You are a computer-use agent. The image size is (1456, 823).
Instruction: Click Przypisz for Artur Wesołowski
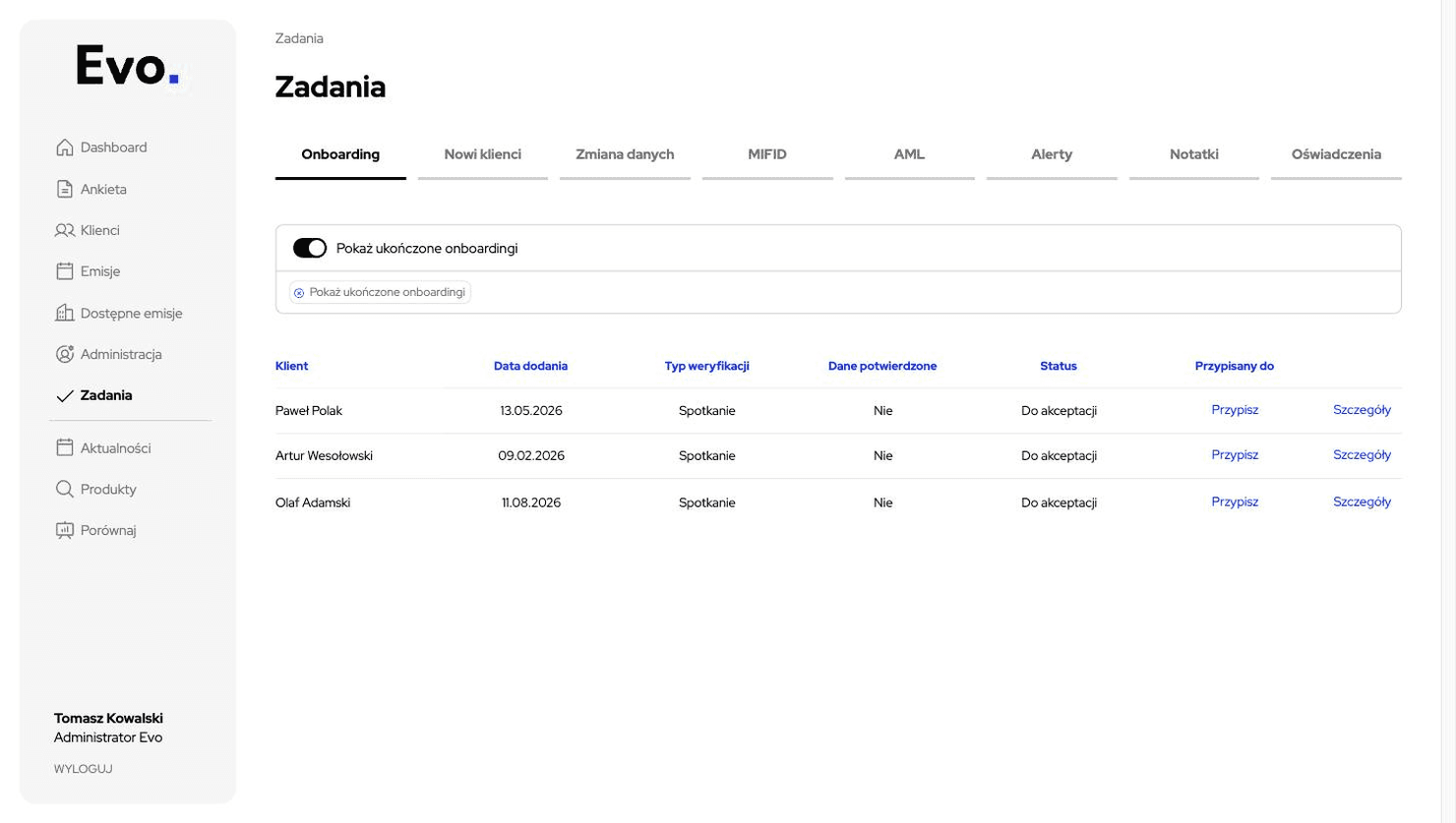point(1235,455)
